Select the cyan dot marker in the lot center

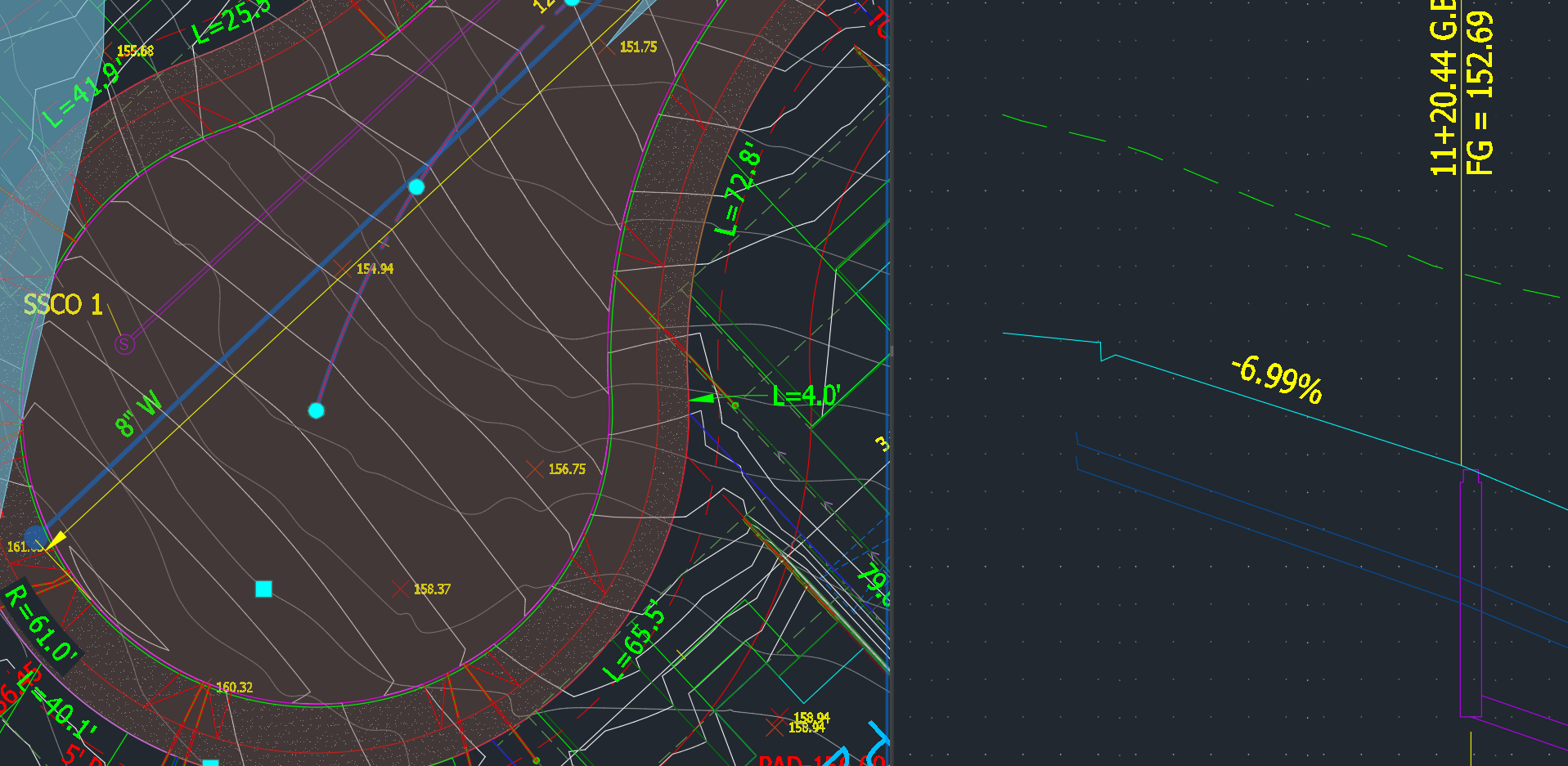point(316,410)
